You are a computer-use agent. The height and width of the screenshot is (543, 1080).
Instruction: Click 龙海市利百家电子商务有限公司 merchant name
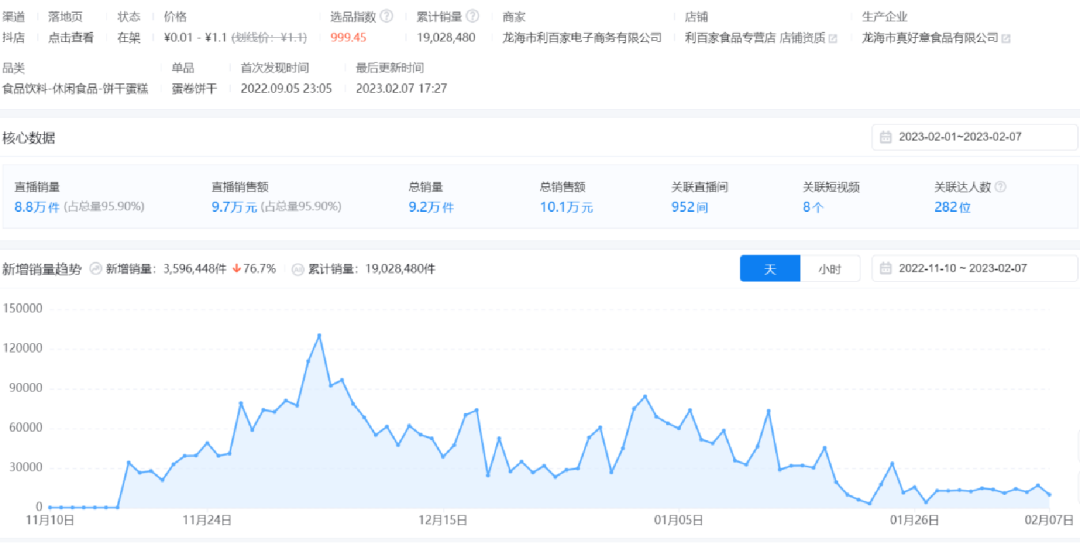tap(582, 38)
